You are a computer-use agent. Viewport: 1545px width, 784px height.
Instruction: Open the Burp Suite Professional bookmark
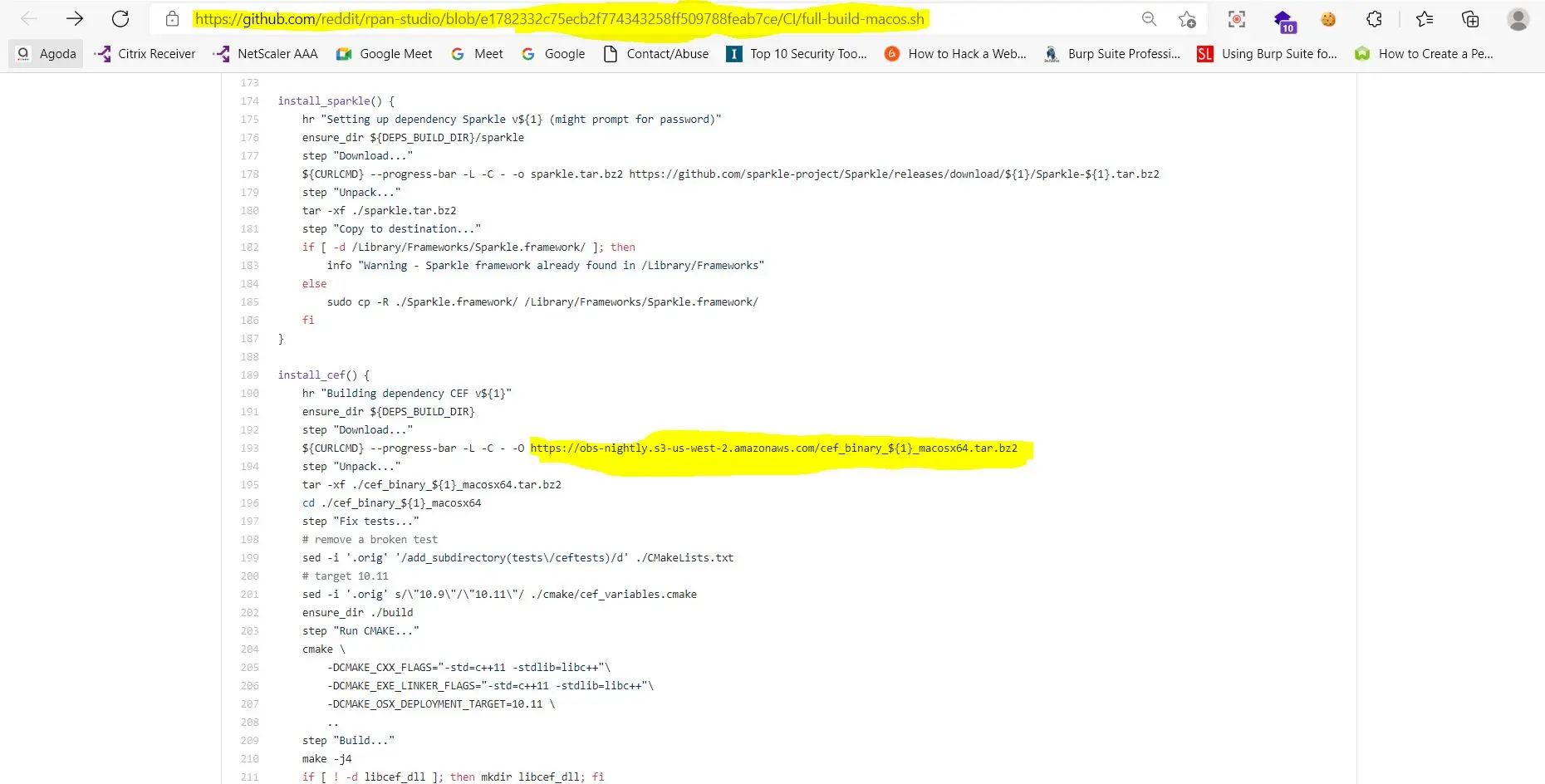(1112, 54)
